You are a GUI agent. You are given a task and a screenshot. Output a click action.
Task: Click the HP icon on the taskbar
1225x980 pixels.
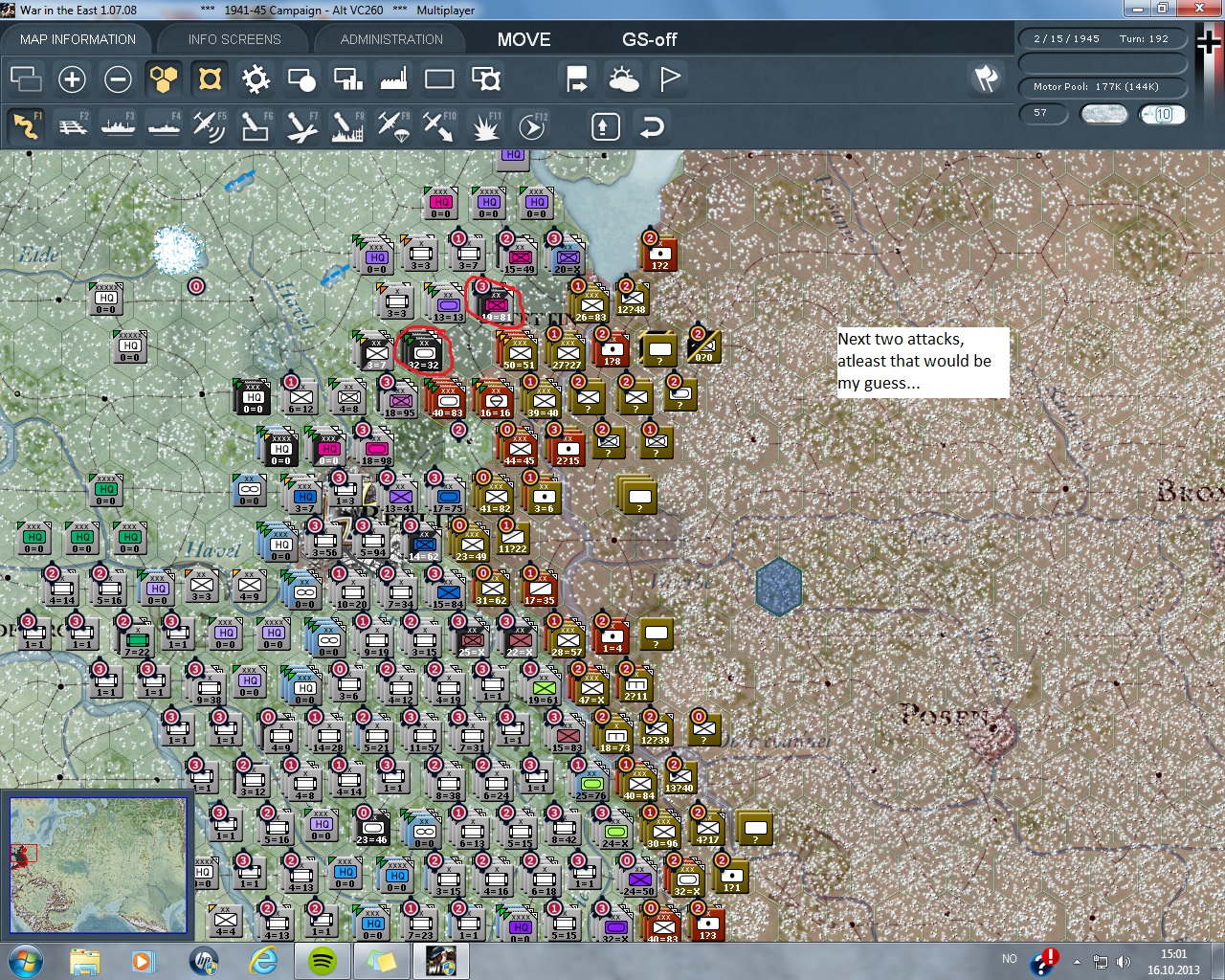coord(204,961)
